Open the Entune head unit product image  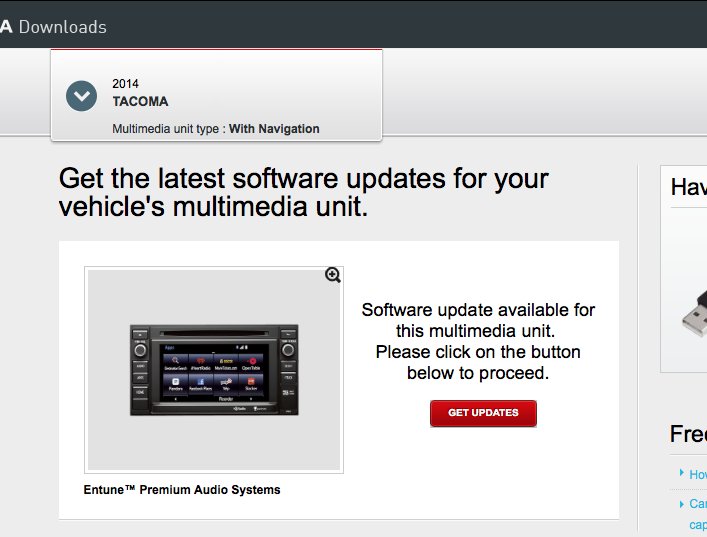(x=214, y=370)
